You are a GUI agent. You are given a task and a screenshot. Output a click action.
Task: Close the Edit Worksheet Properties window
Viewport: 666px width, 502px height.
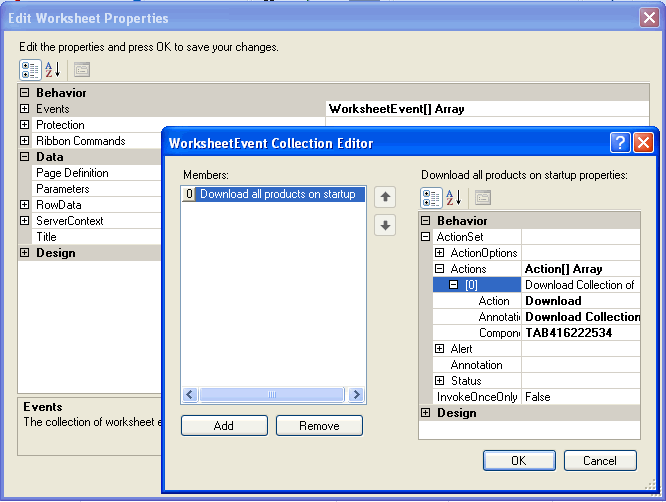[649, 18]
